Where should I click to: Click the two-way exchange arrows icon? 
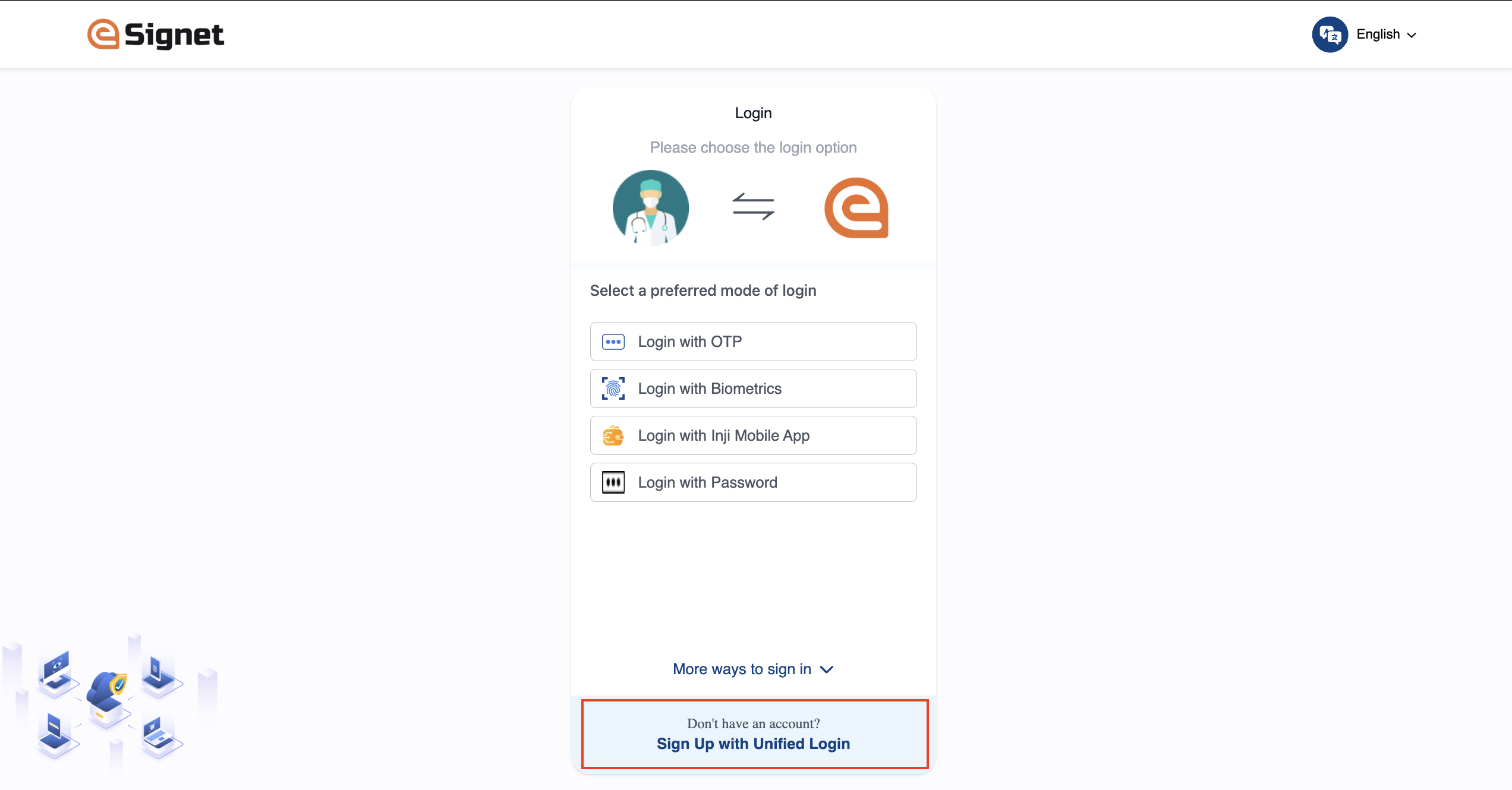[x=753, y=207]
